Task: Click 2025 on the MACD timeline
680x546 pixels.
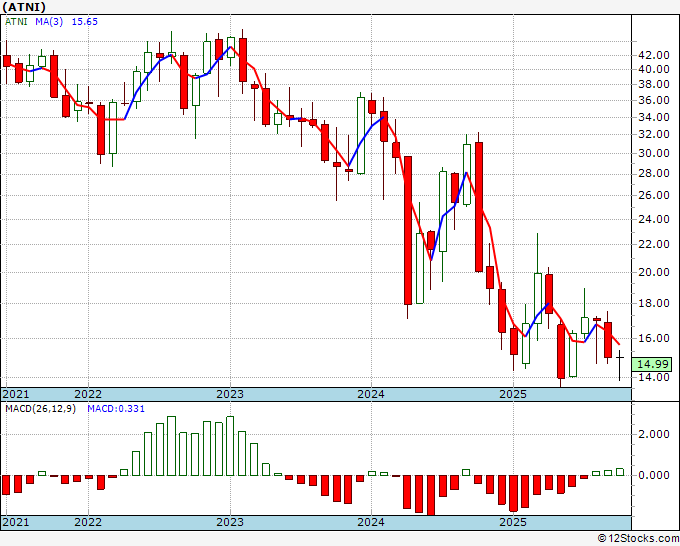Action: click(513, 522)
